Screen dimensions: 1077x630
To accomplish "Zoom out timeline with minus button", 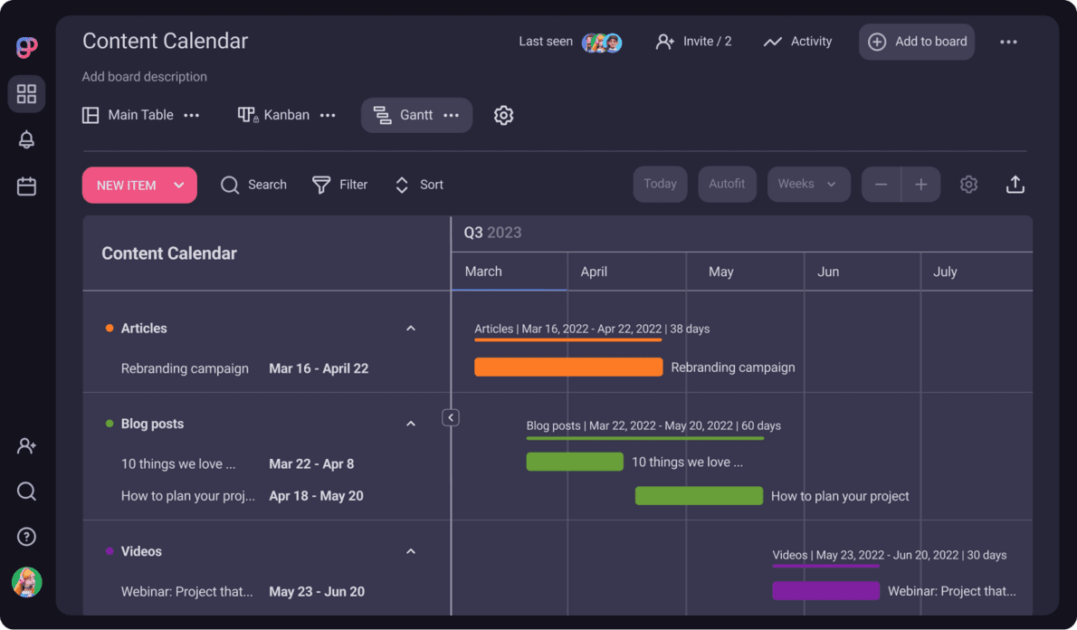I will pos(881,185).
